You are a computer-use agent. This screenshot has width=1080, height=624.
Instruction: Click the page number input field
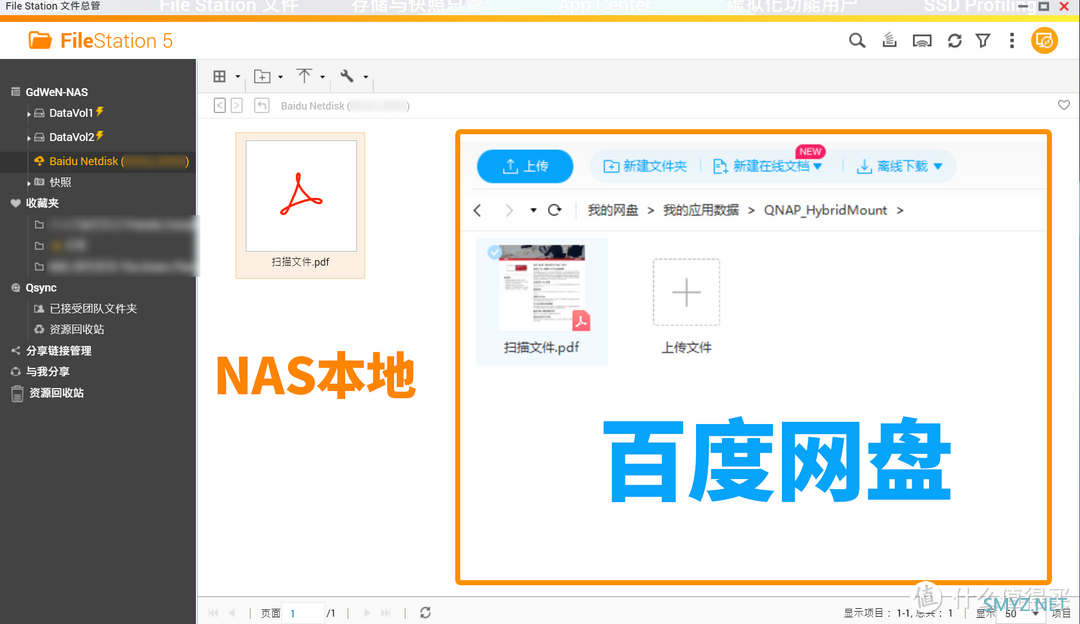tap(304, 613)
